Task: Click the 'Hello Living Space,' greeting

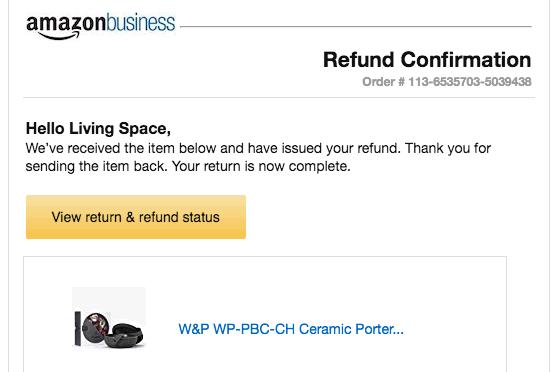Action: pyautogui.click(x=98, y=128)
